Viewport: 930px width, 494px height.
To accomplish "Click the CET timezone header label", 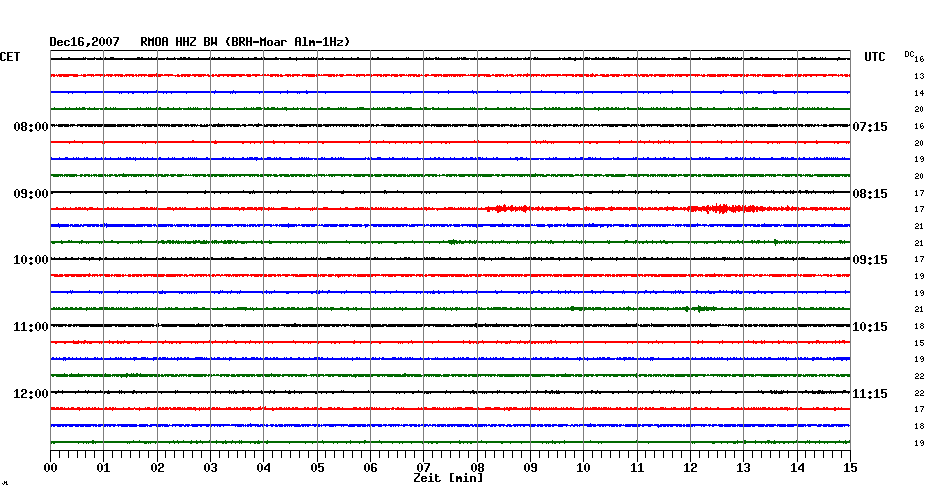I will click(11, 57).
